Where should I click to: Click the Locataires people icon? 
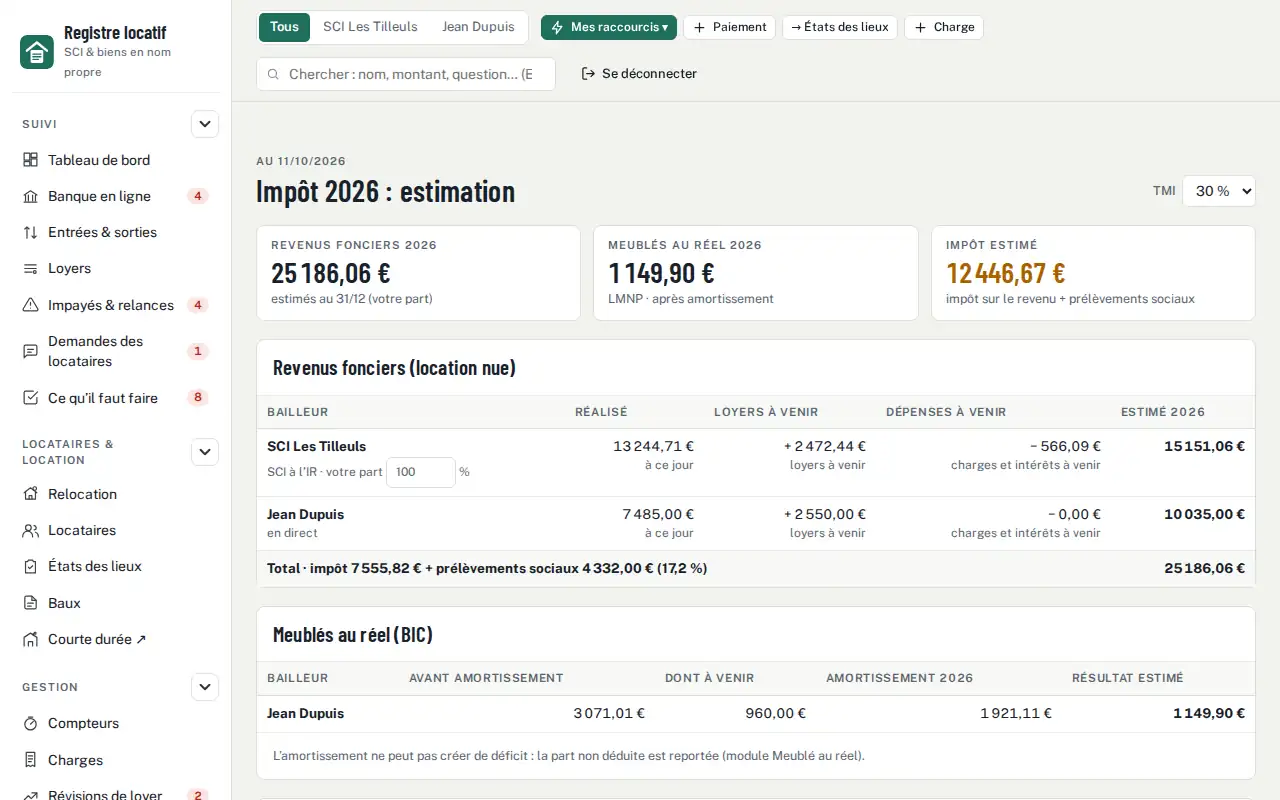click(x=30, y=530)
